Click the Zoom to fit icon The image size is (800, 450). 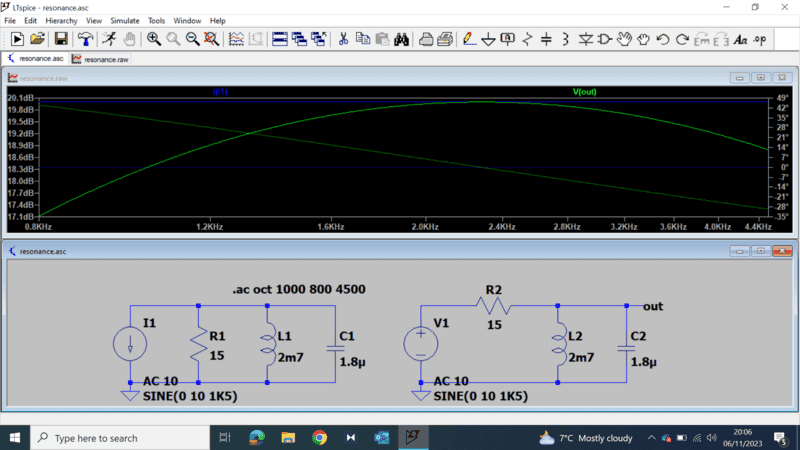[211, 39]
